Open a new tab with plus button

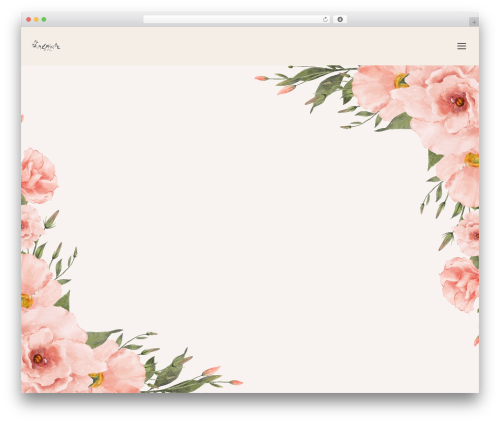(x=474, y=22)
